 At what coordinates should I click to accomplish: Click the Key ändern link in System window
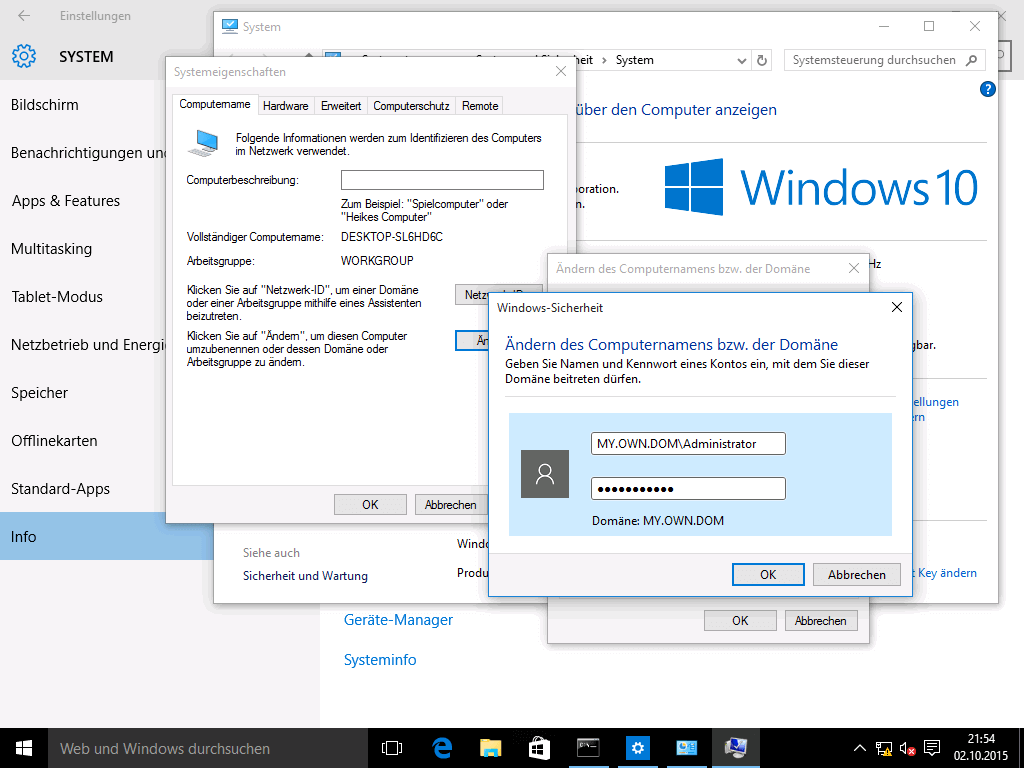point(947,573)
